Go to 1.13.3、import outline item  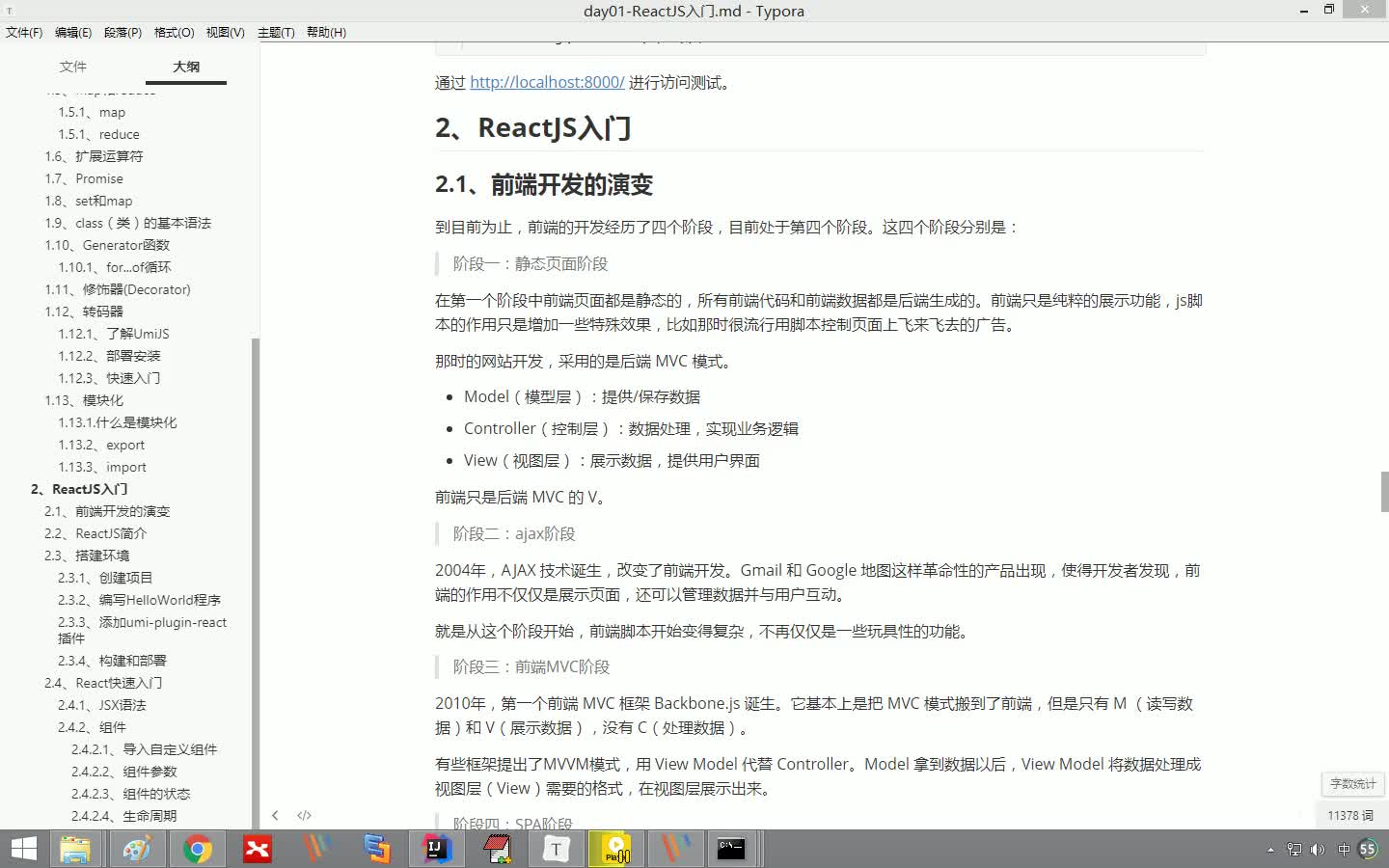[102, 467]
